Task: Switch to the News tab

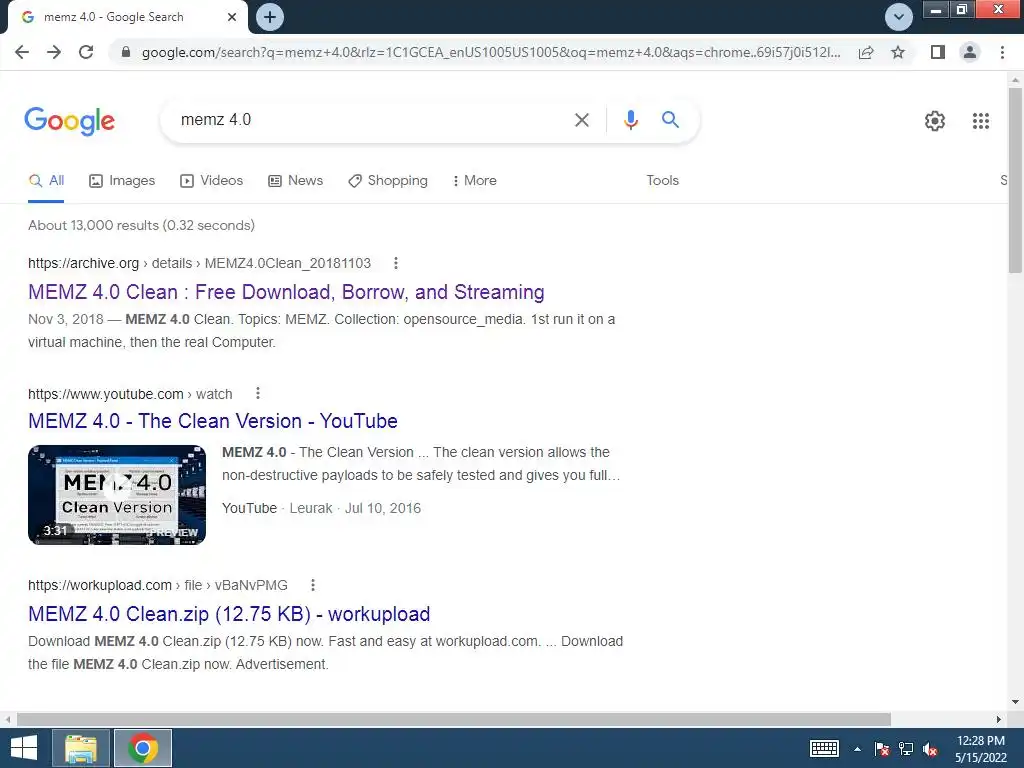Action: click(x=296, y=181)
